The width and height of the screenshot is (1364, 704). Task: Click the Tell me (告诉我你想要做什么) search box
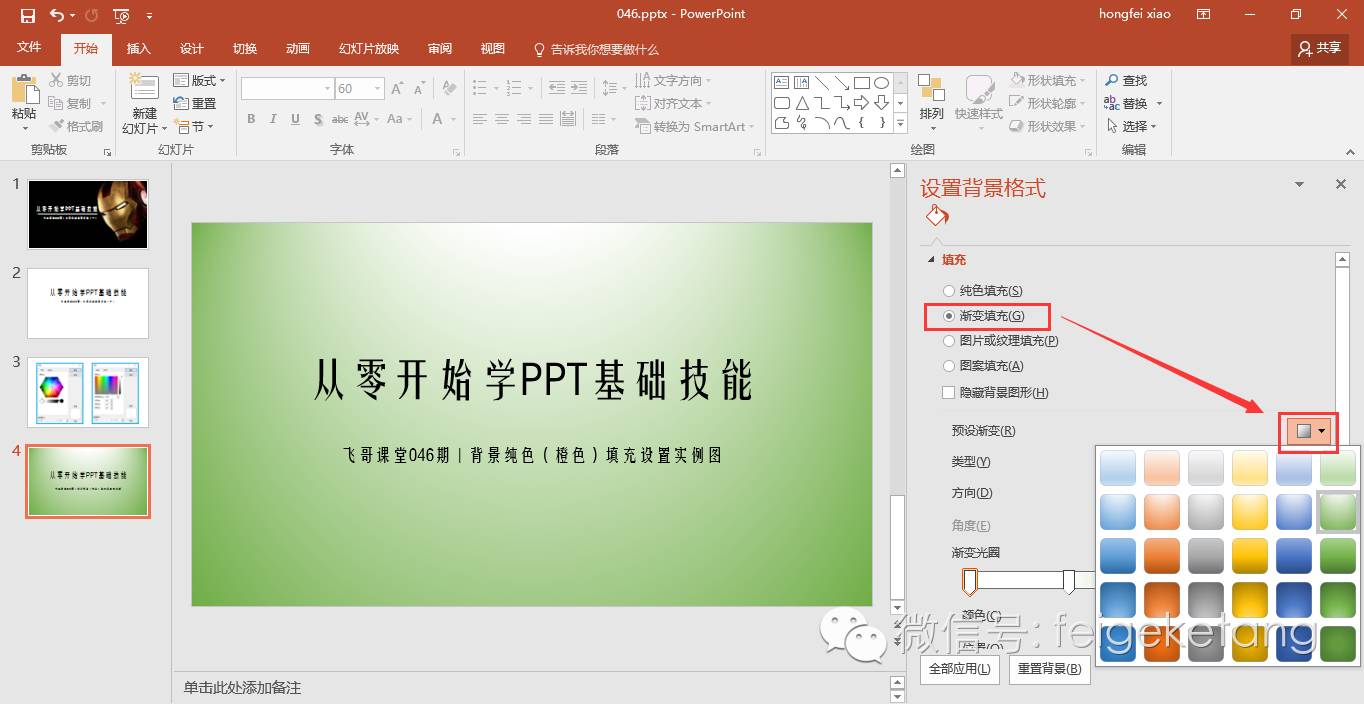tap(596, 49)
